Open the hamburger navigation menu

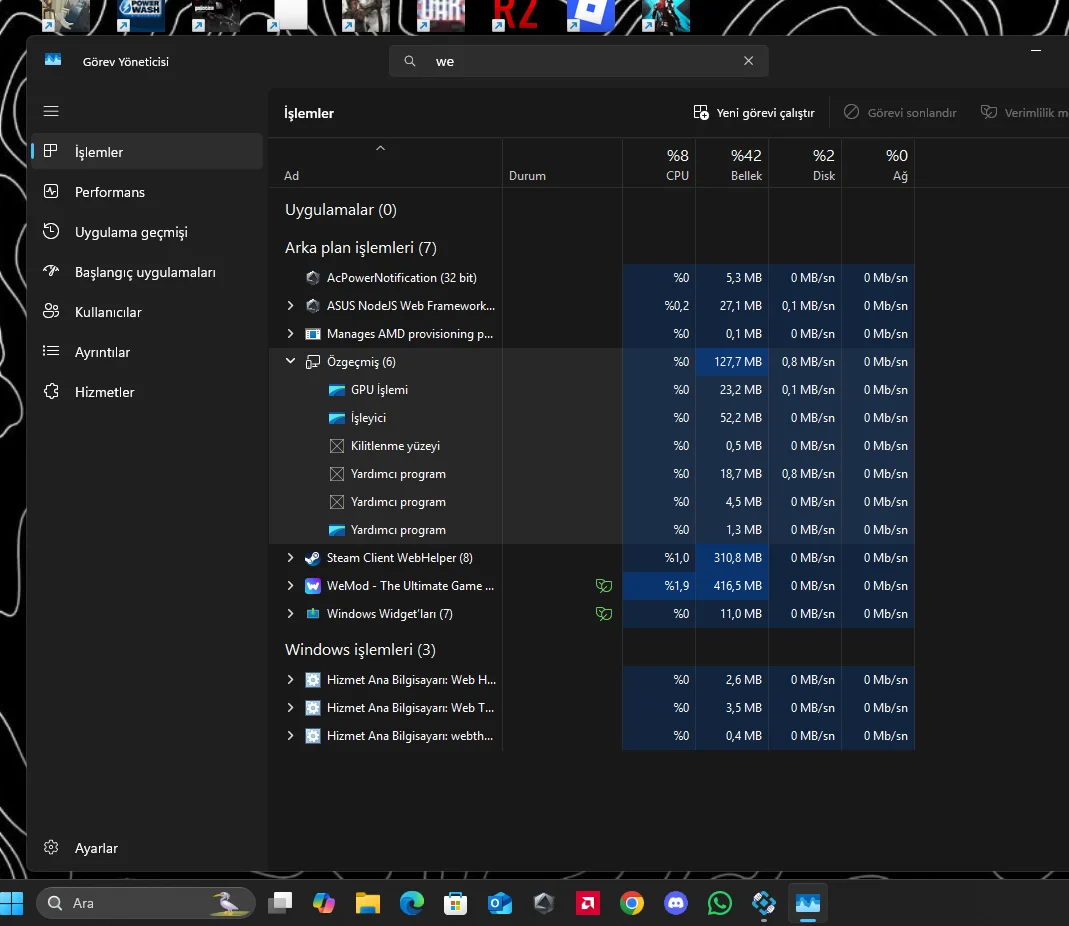tap(51, 111)
